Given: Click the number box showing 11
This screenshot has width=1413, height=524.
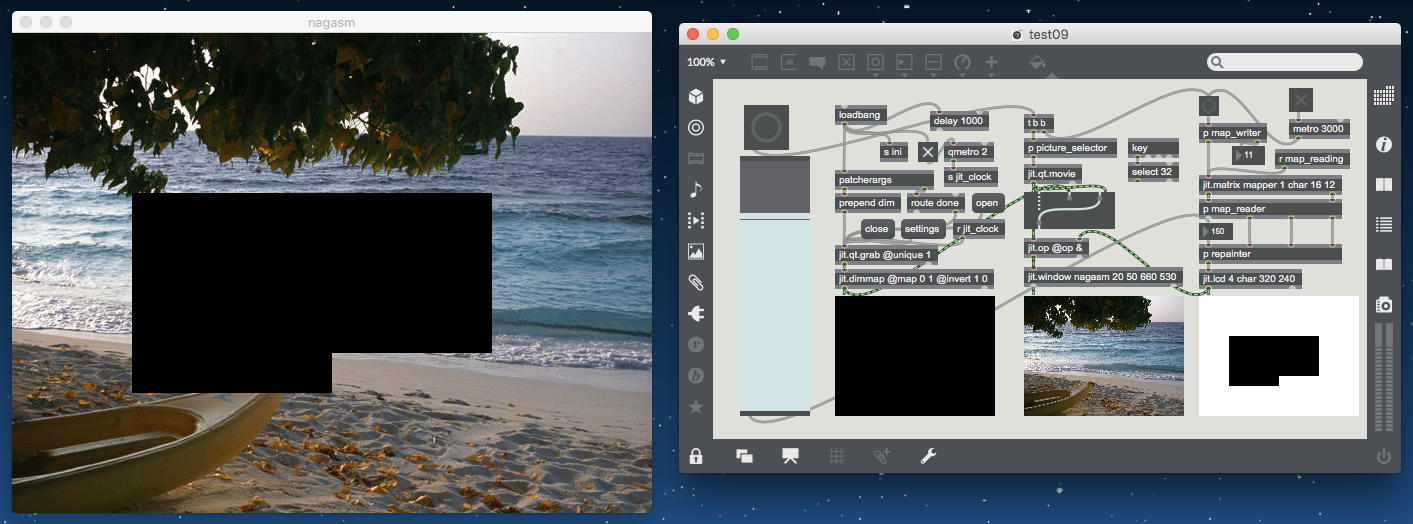Looking at the screenshot, I should click(x=1249, y=155).
